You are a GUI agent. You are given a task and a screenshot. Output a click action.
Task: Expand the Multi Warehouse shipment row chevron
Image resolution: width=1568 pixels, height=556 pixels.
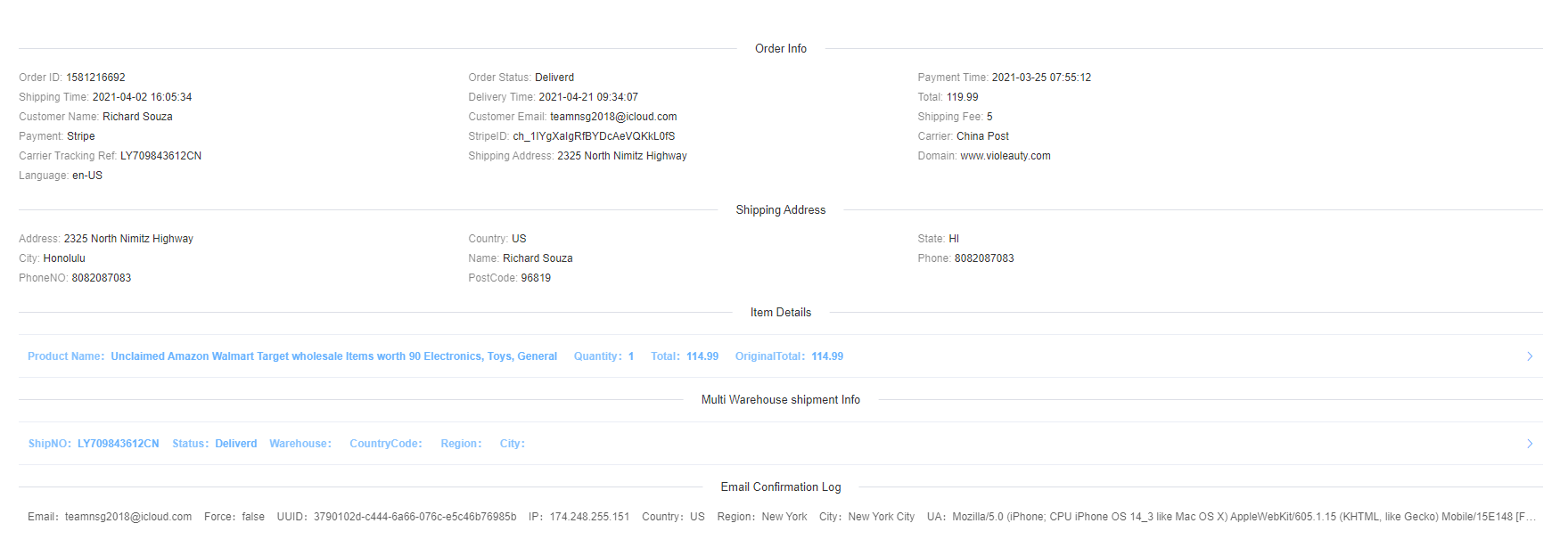[1530, 444]
